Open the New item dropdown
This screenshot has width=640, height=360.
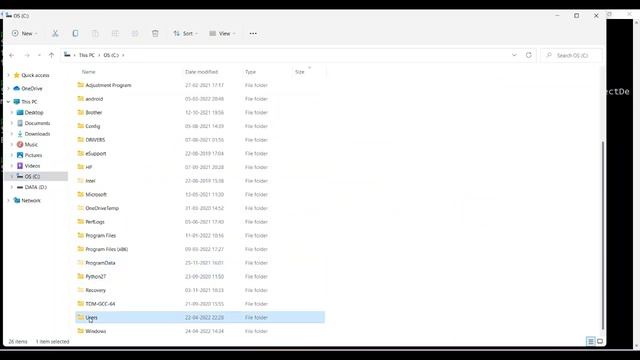point(24,33)
